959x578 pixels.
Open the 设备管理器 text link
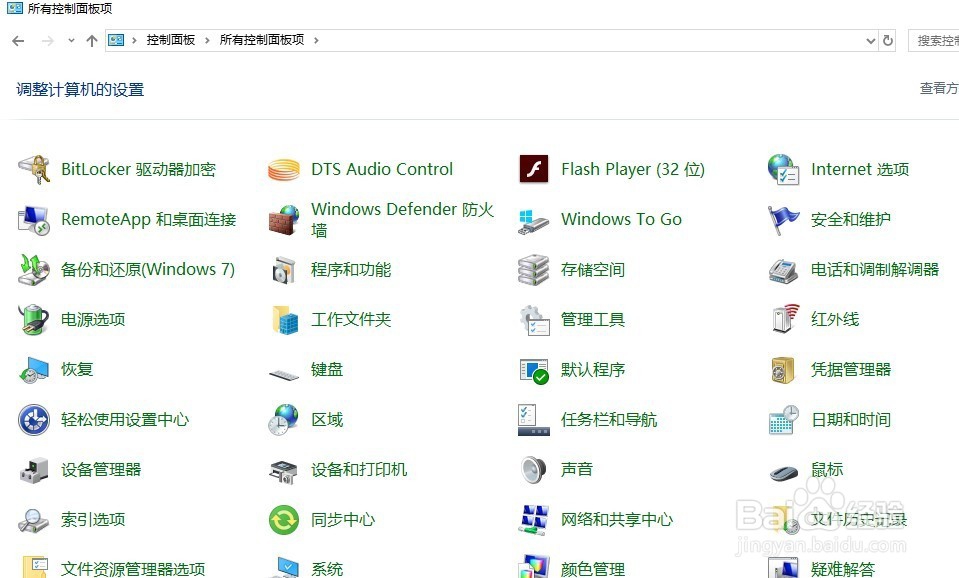point(101,470)
